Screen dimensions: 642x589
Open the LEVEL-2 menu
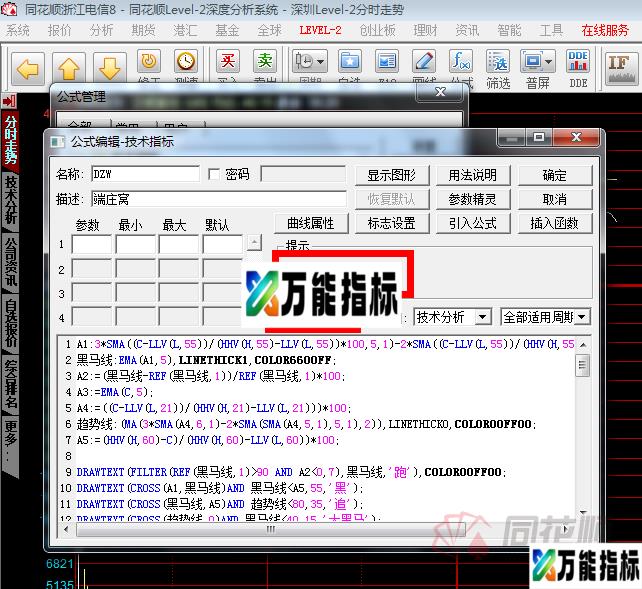point(320,30)
